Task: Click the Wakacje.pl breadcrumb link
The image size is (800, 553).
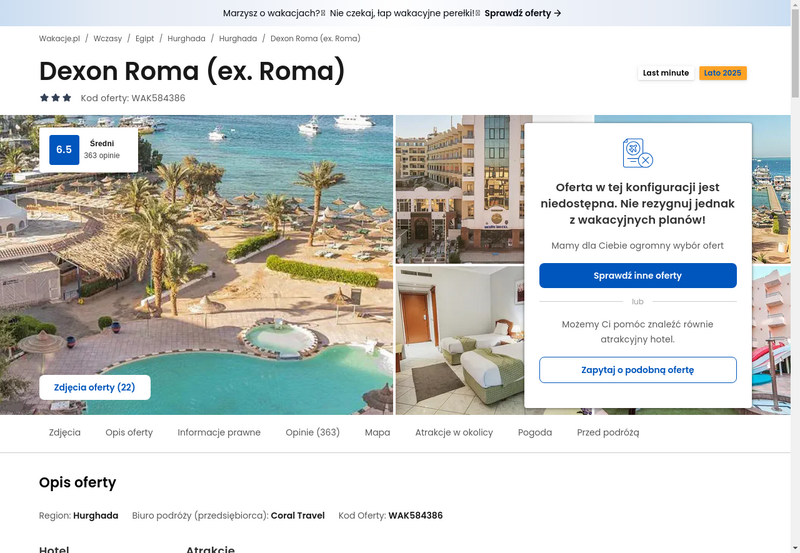Action: point(59,38)
